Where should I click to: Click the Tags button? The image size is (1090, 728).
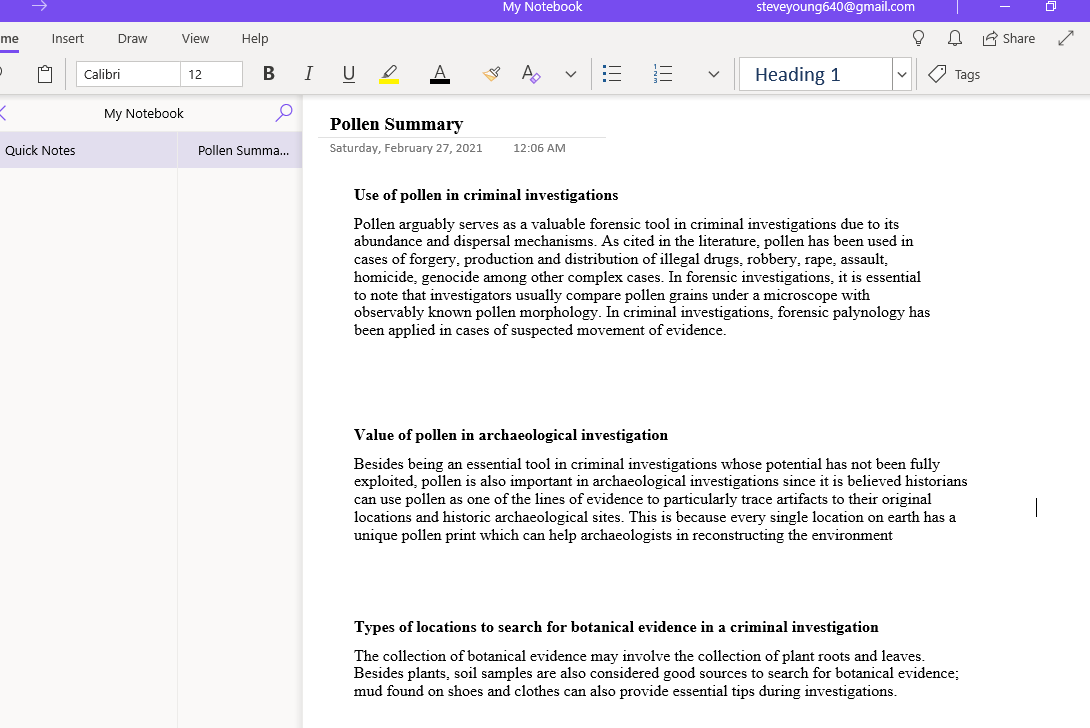[x=954, y=74]
